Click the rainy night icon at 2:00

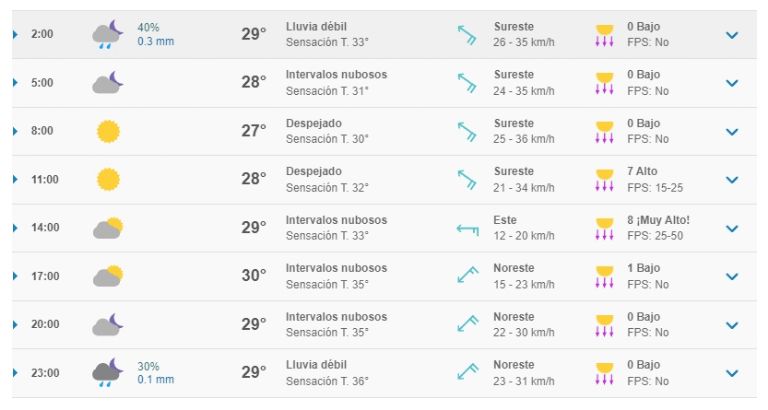(108, 34)
